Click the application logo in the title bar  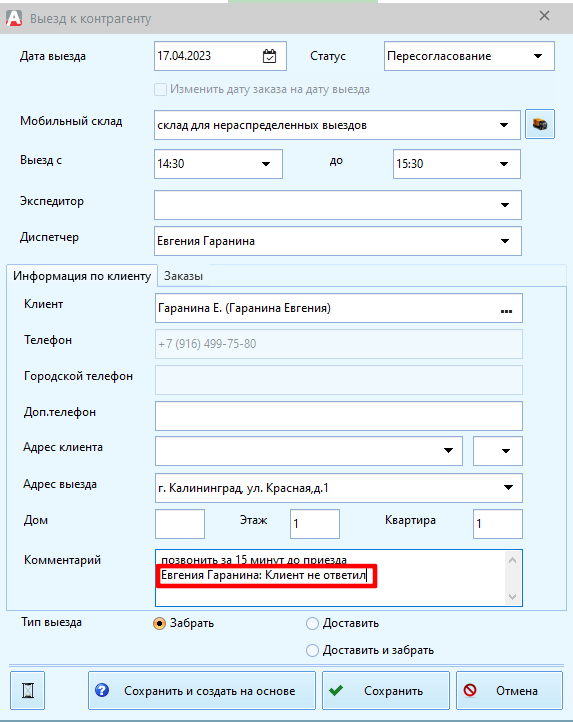click(x=14, y=18)
